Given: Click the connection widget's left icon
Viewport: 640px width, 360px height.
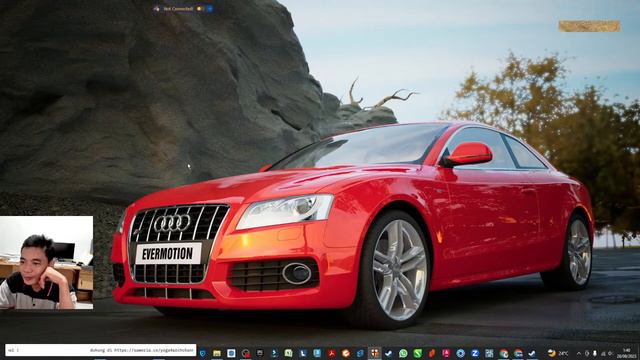Looking at the screenshot, I should pyautogui.click(x=156, y=9).
